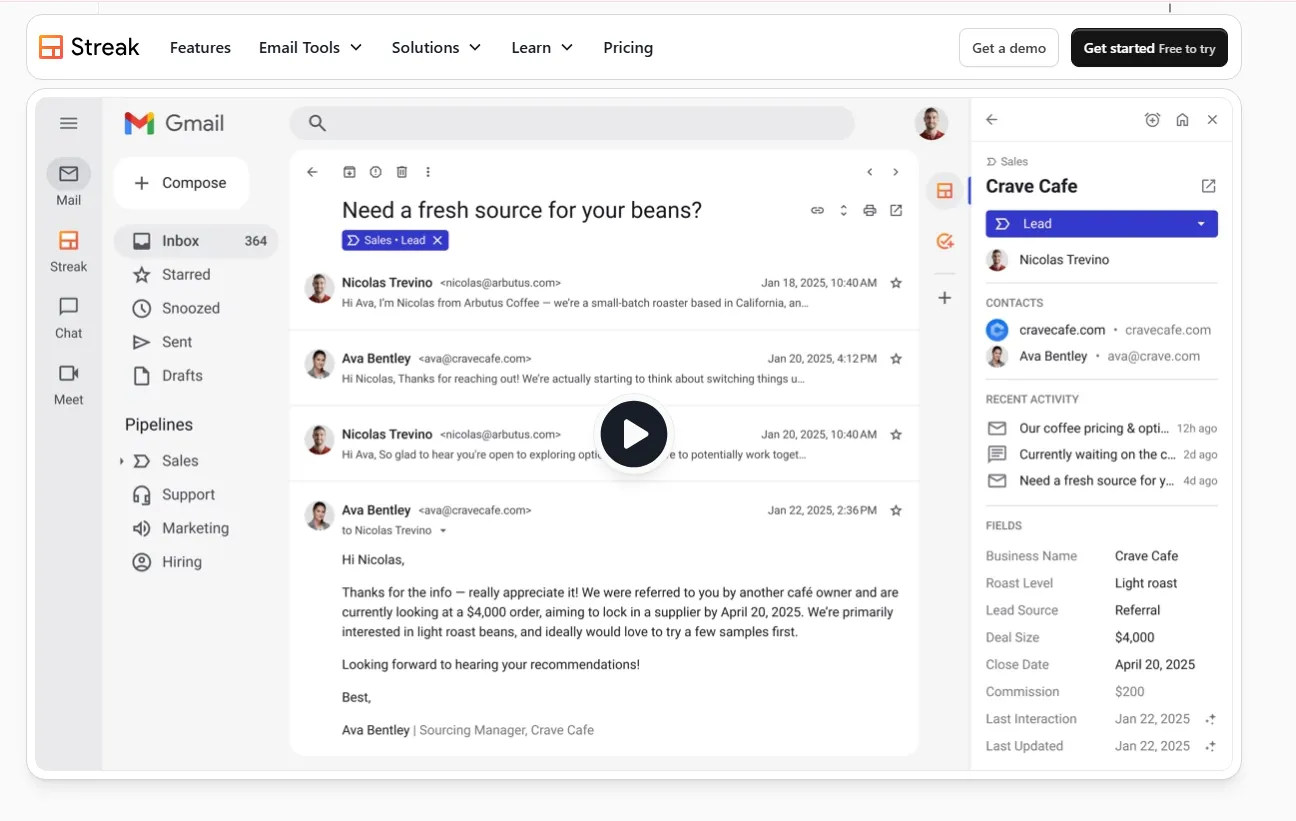Expand all messages icon
1296x821 pixels.
point(844,210)
